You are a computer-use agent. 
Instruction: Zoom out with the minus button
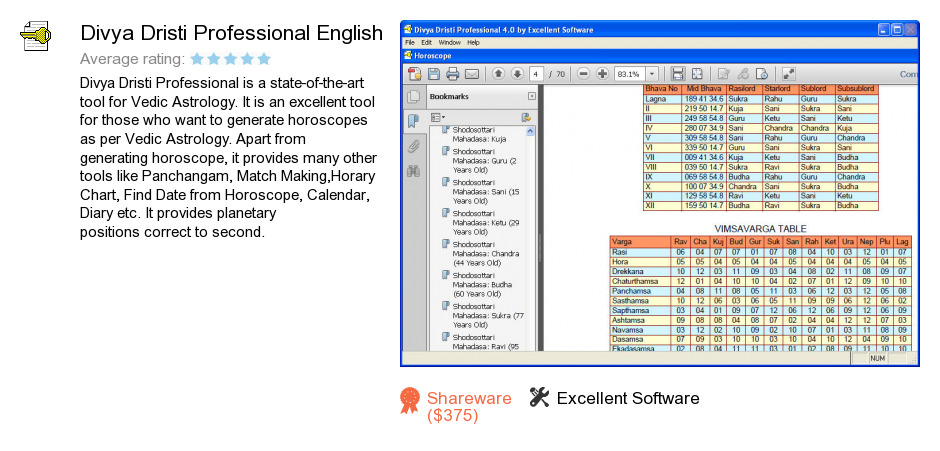click(583, 74)
